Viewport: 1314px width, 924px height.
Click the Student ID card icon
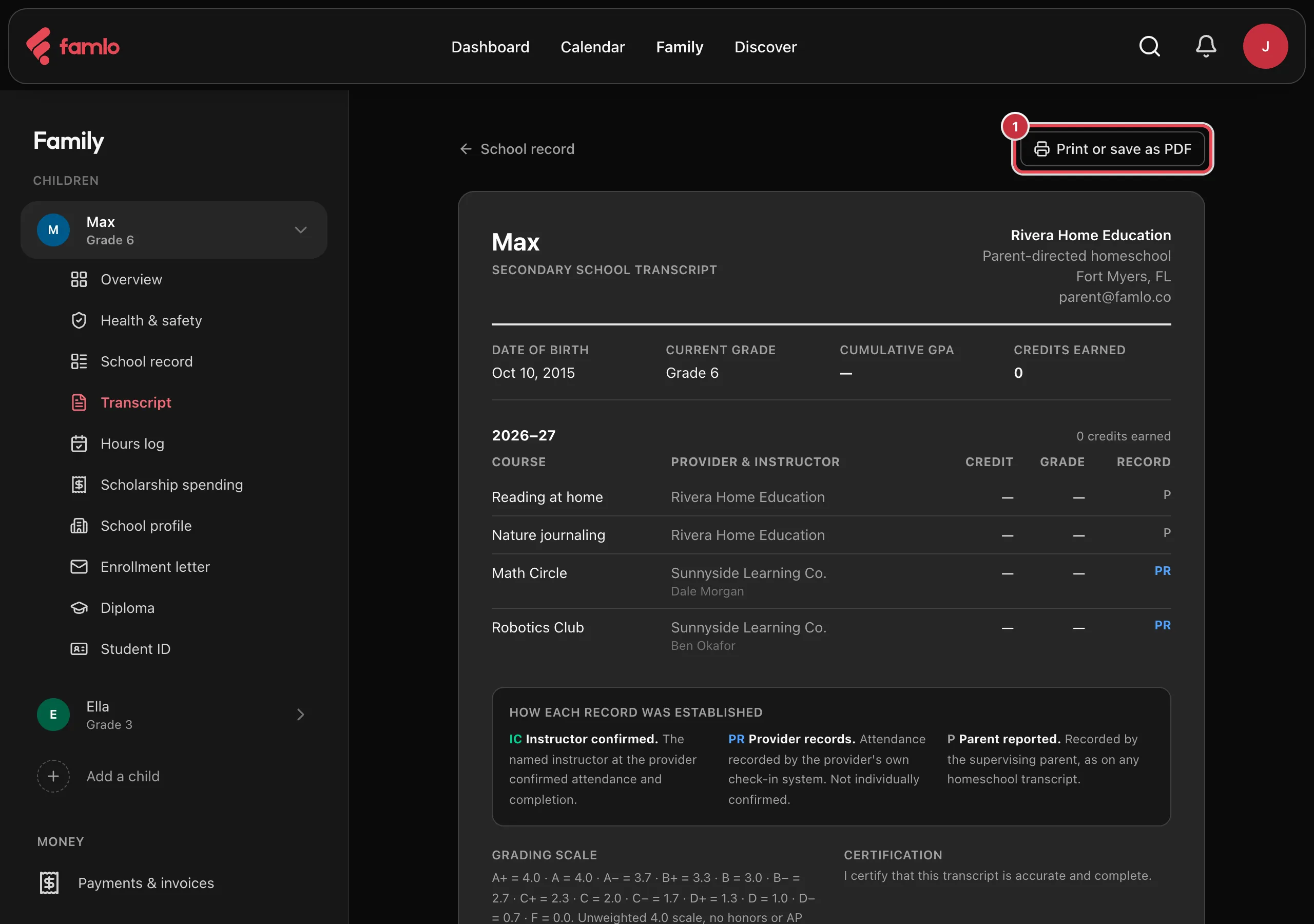(x=79, y=649)
